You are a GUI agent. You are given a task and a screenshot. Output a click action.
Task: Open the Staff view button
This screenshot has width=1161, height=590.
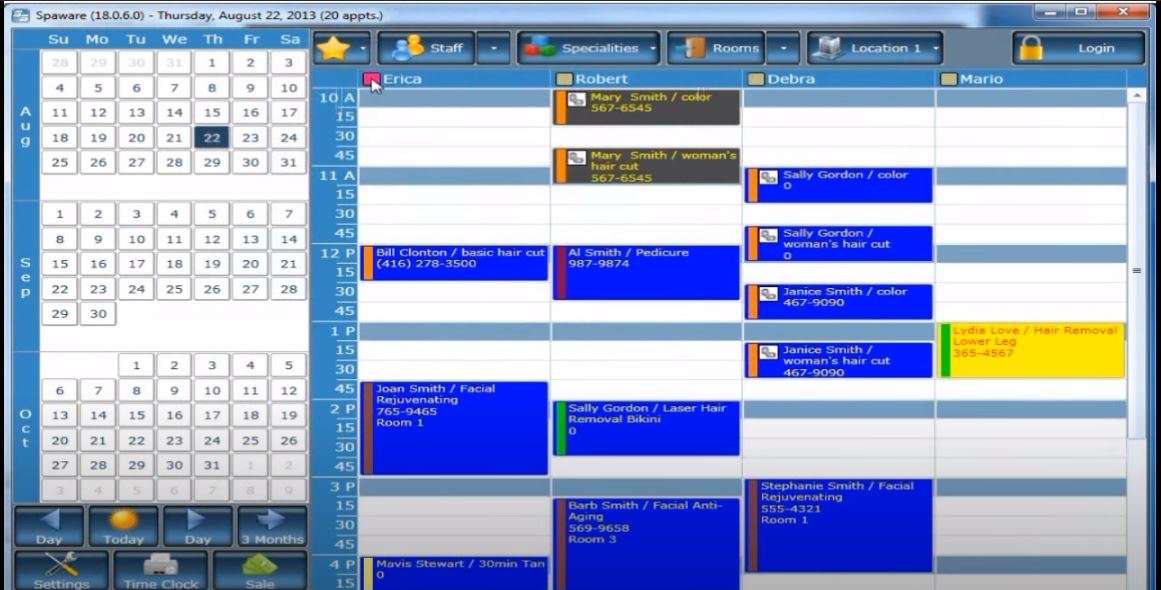coord(426,48)
